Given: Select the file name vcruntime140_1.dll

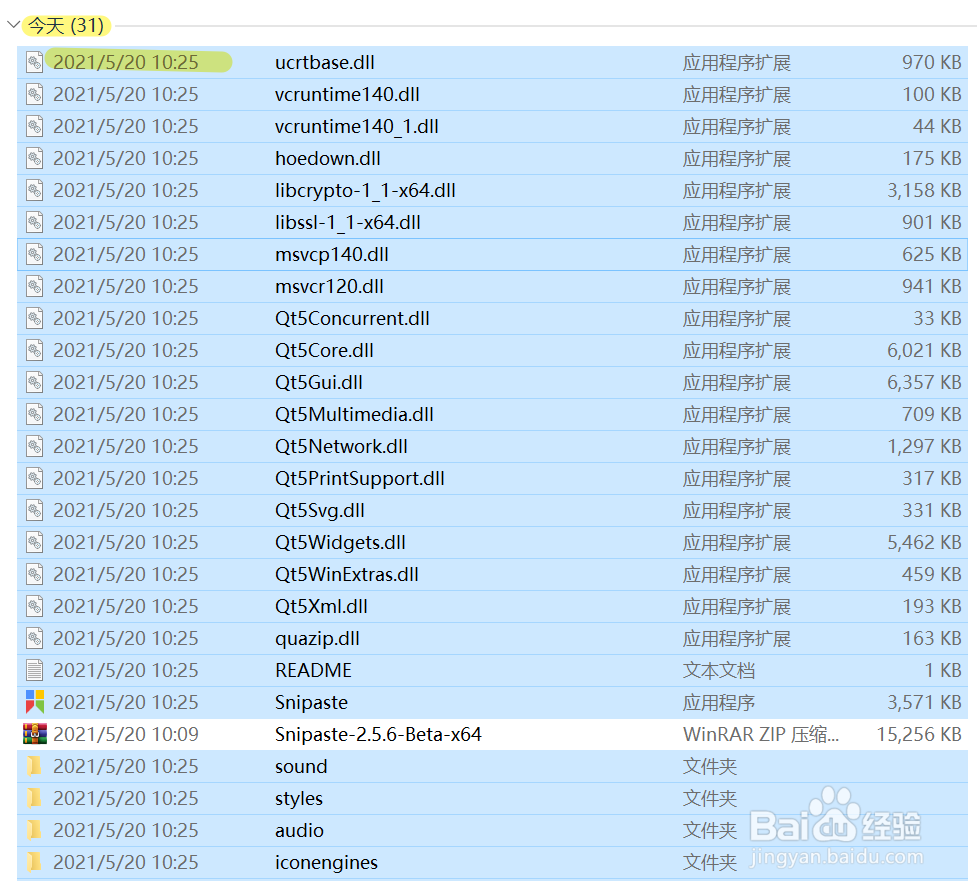Looking at the screenshot, I should click(357, 127).
